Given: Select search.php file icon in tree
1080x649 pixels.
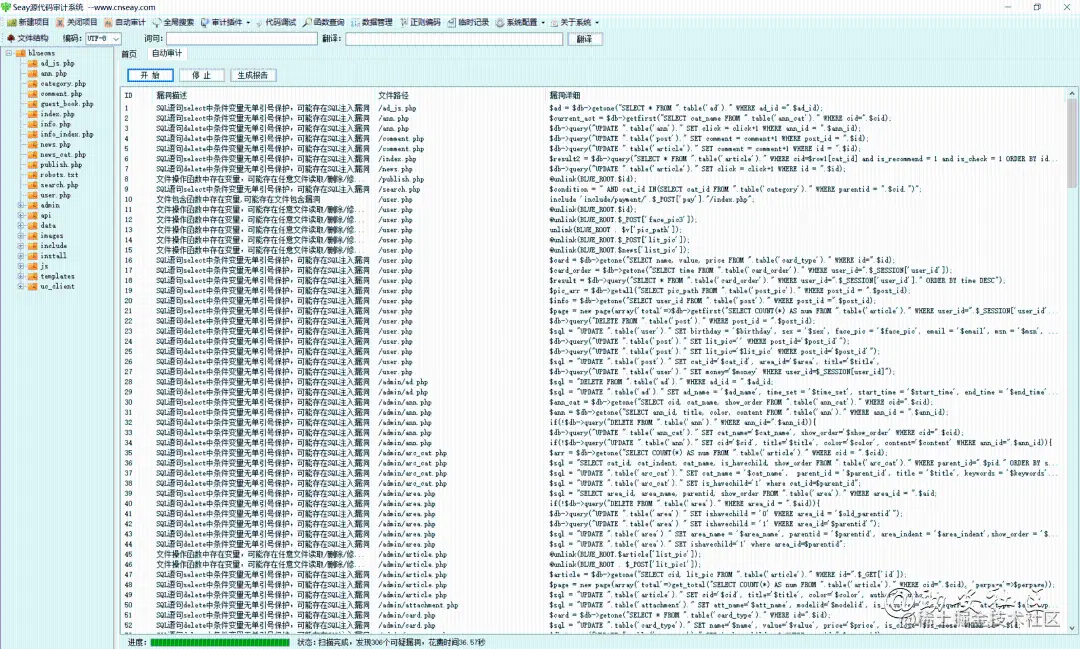Looking at the screenshot, I should click(32, 185).
